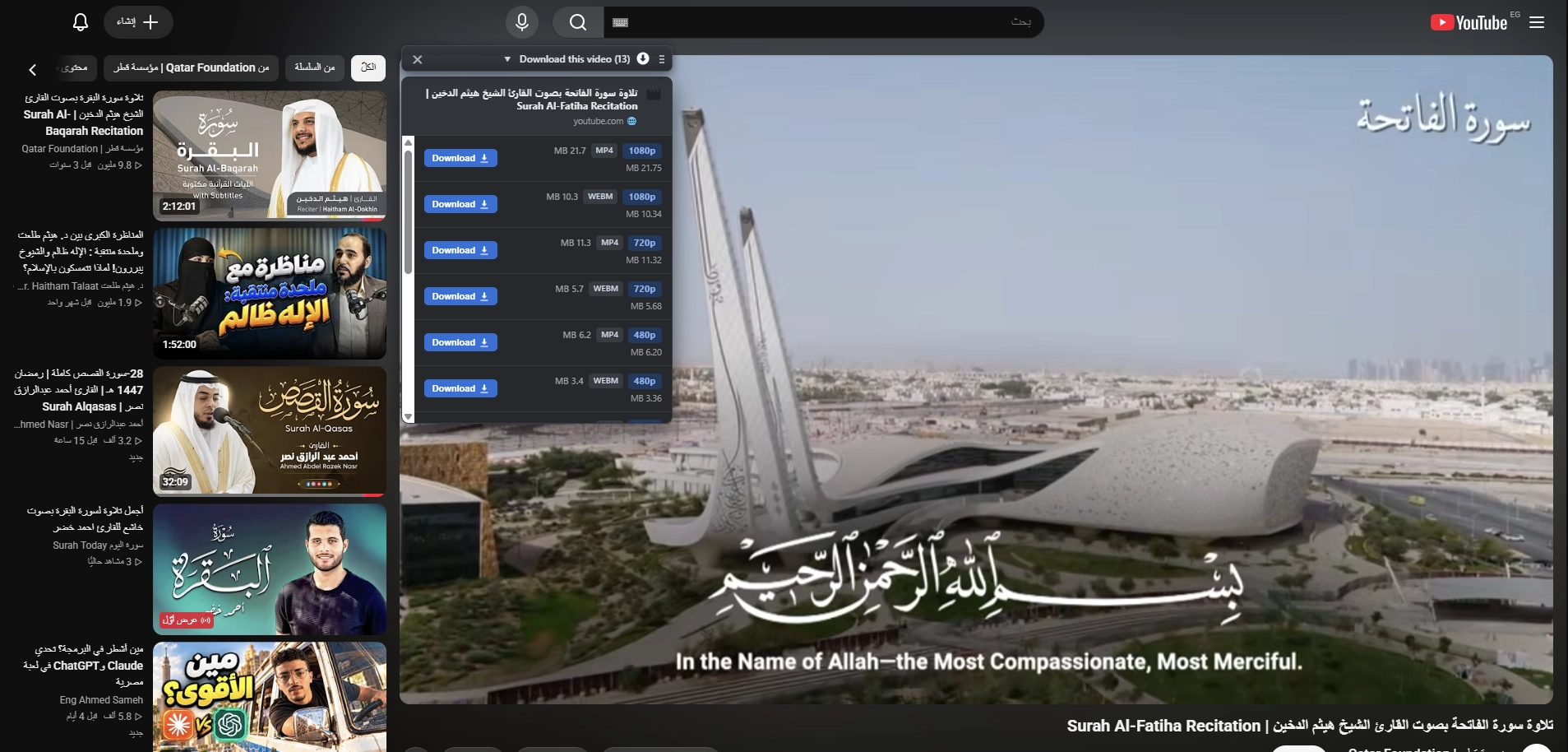The height and width of the screenshot is (752, 1568).
Task: Click the 720p quality badge on the MP4 11.3 MB row
Action: (x=645, y=243)
